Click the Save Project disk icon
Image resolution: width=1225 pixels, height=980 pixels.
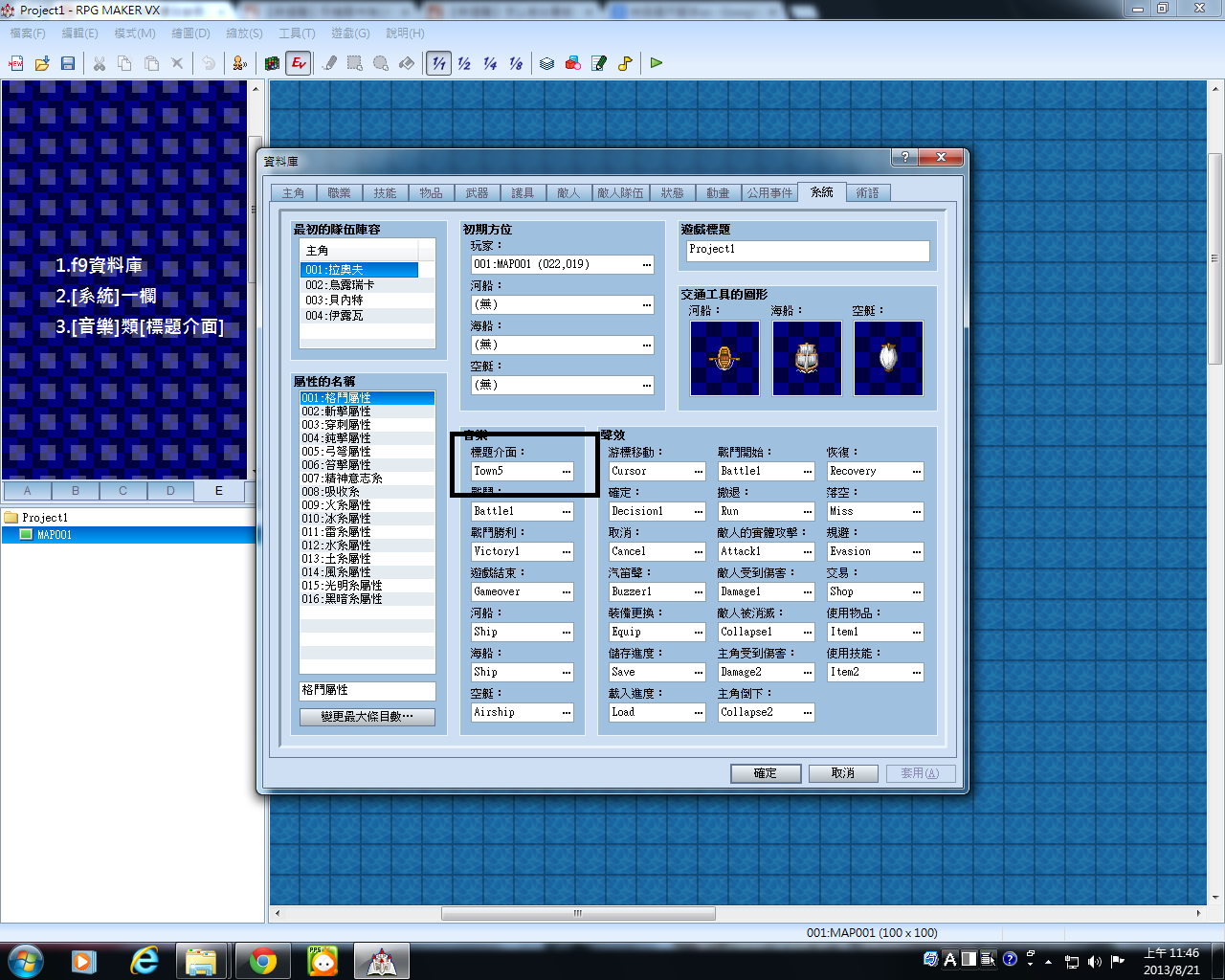pyautogui.click(x=68, y=63)
